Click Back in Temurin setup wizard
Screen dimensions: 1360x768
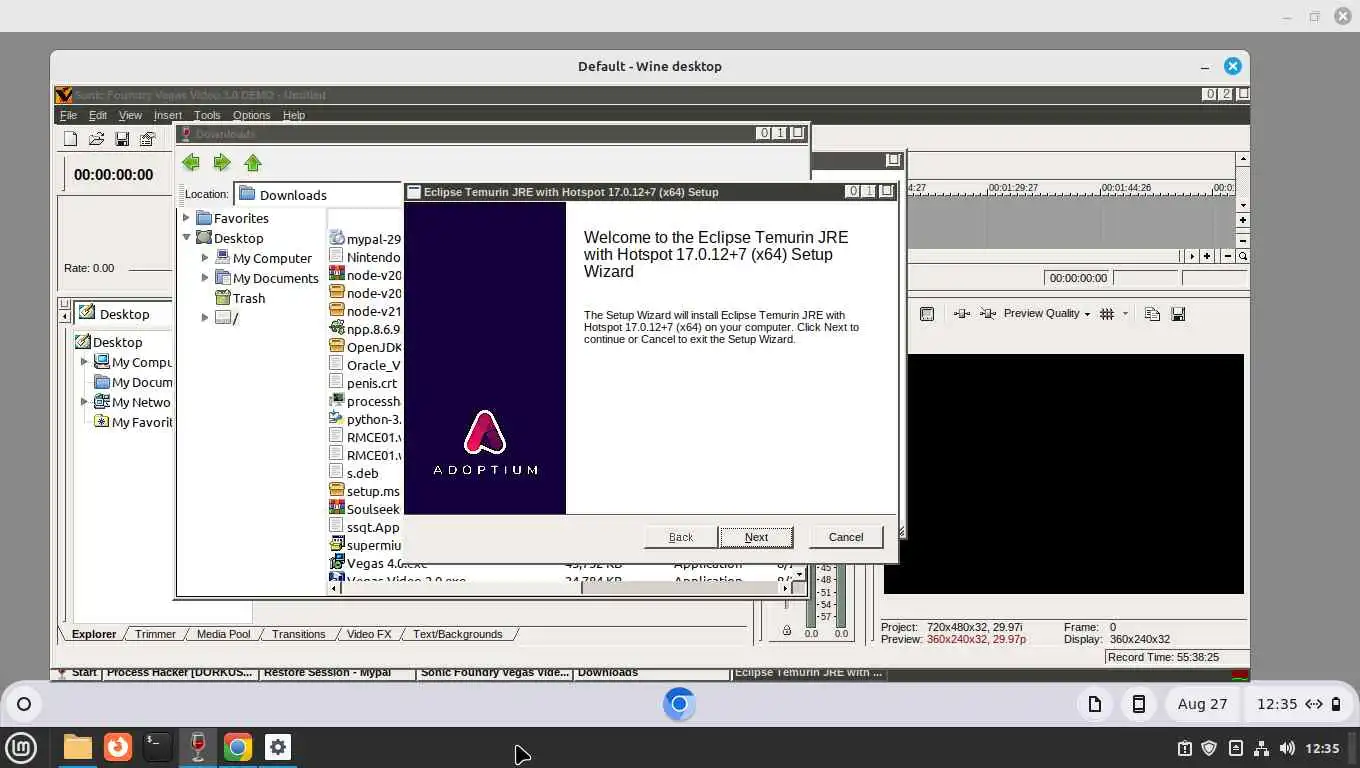[681, 537]
